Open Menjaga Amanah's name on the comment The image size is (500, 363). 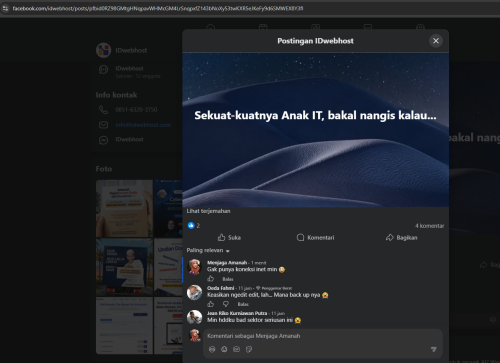pos(227,263)
